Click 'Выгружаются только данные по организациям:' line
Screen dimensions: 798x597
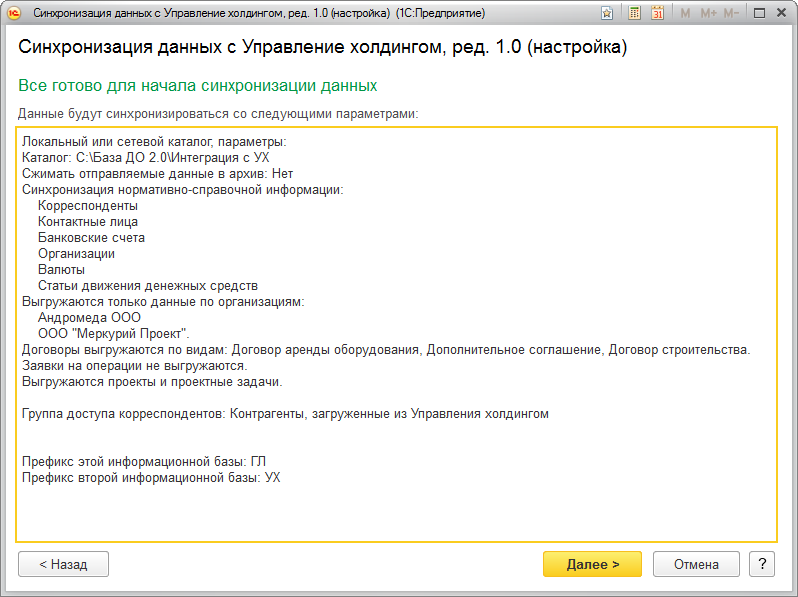[163, 302]
